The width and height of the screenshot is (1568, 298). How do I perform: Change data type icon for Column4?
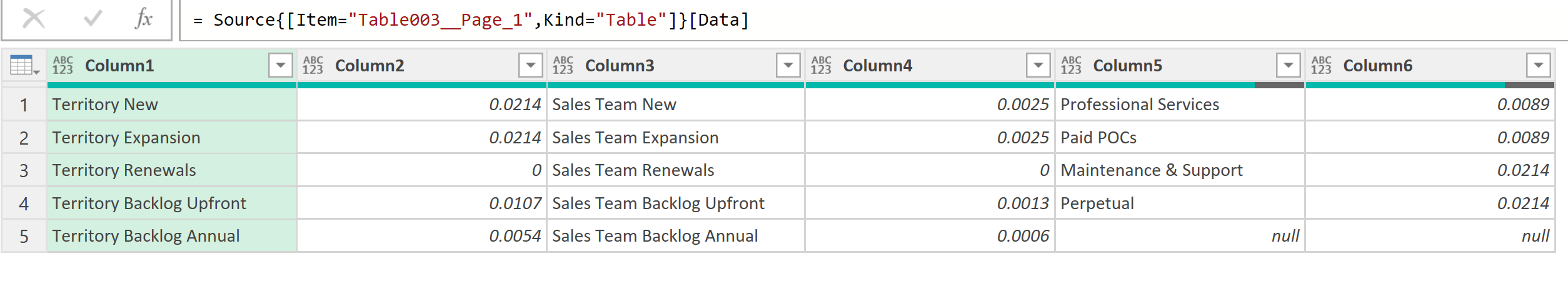821,65
